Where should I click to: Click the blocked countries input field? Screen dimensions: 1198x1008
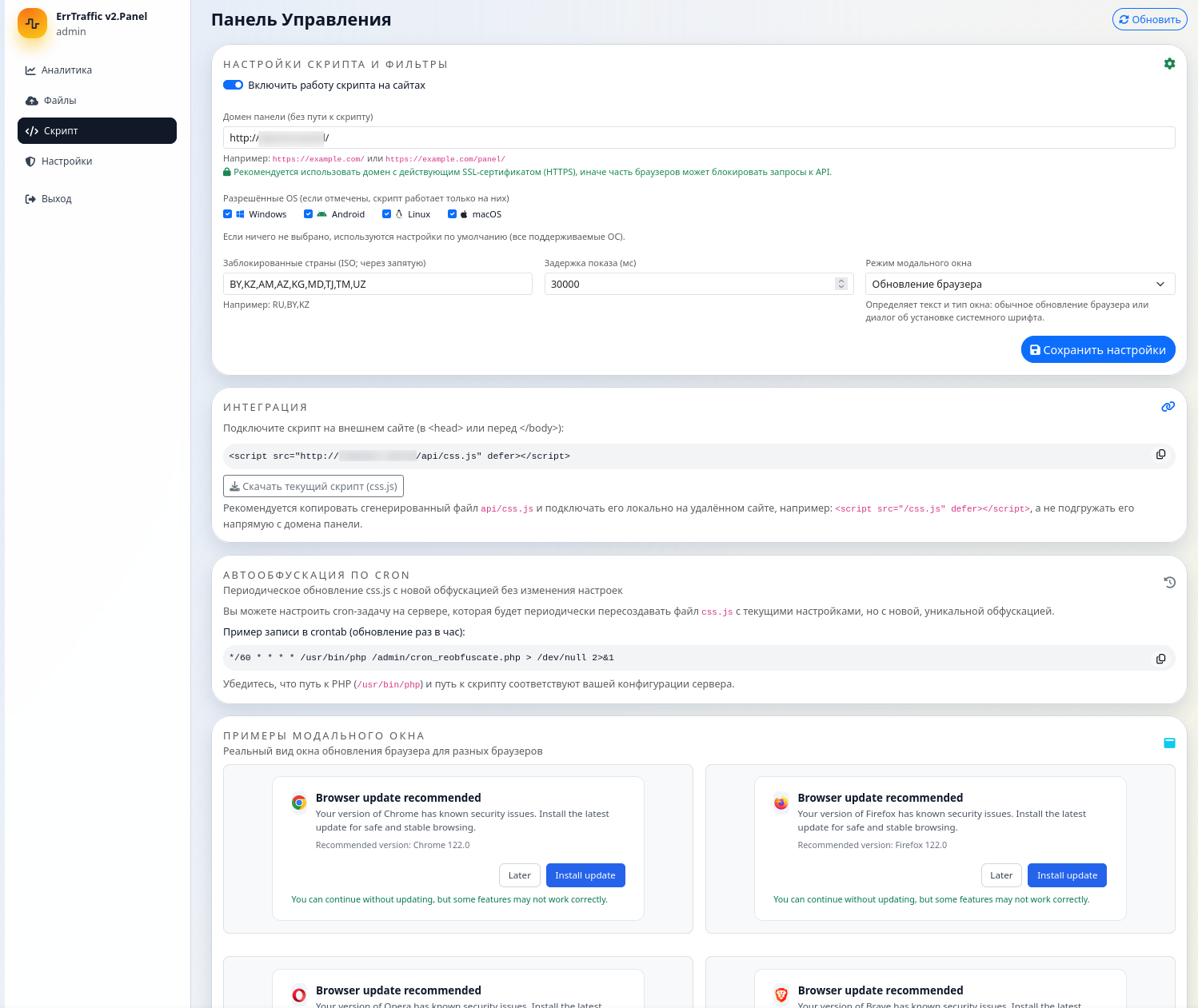(x=377, y=284)
